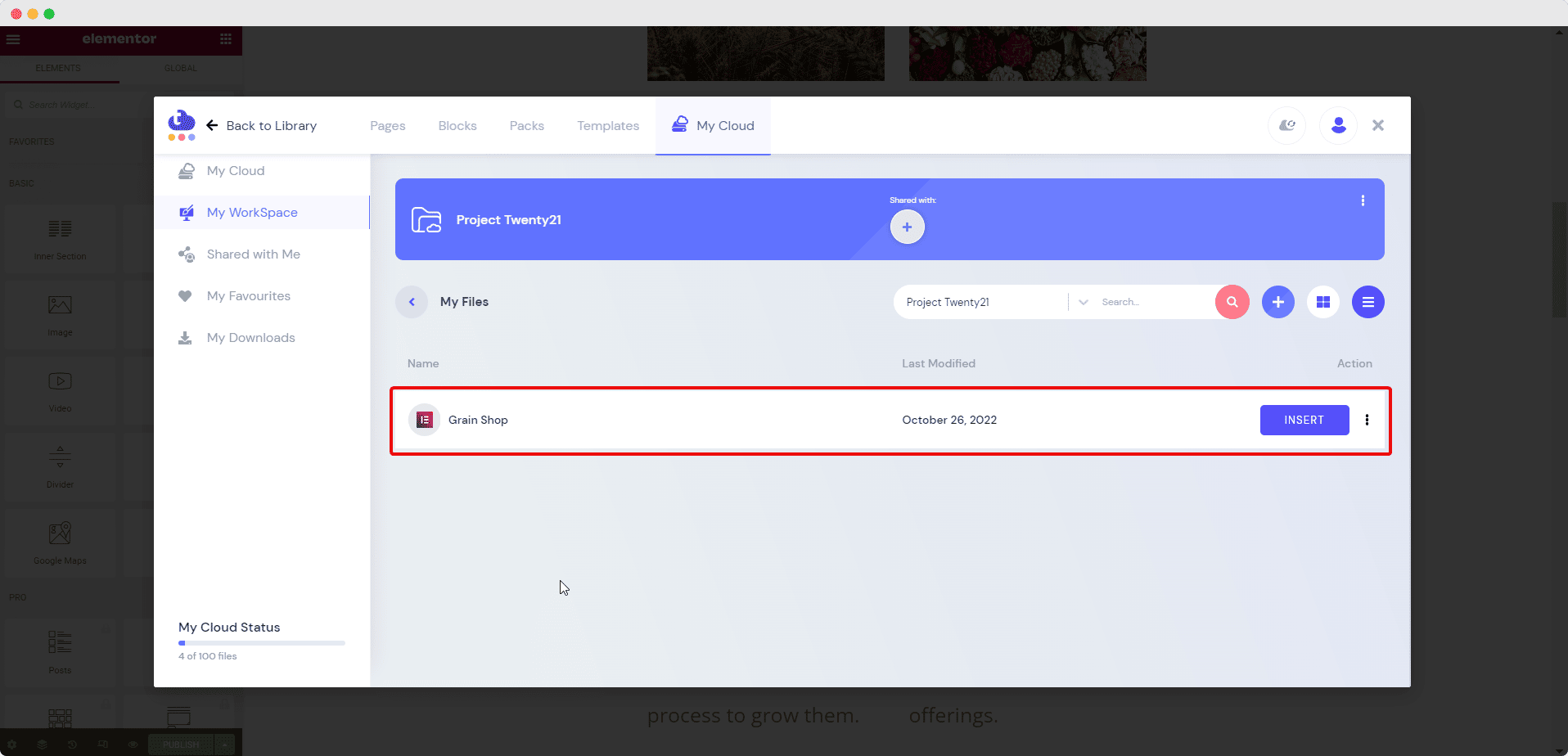Open Project Twenty21 workspace options menu
Image resolution: width=1568 pixels, height=756 pixels.
[1363, 200]
